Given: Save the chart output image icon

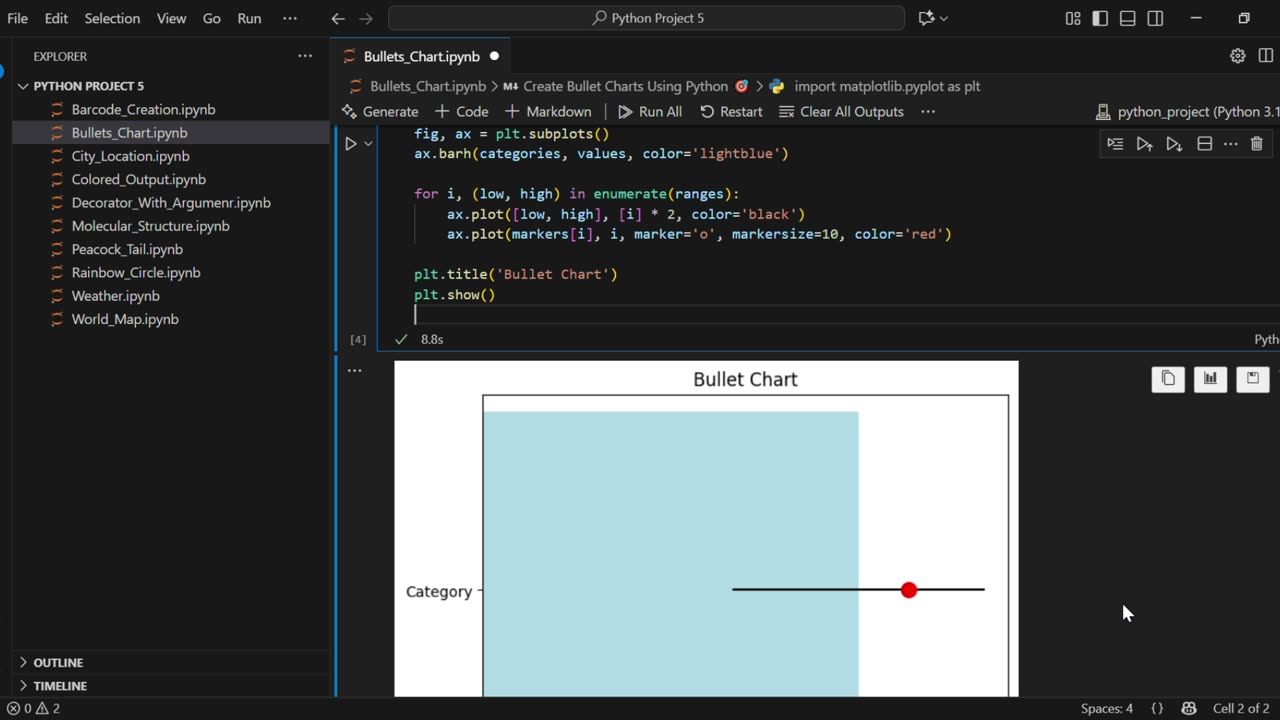Looking at the screenshot, I should [1252, 378].
